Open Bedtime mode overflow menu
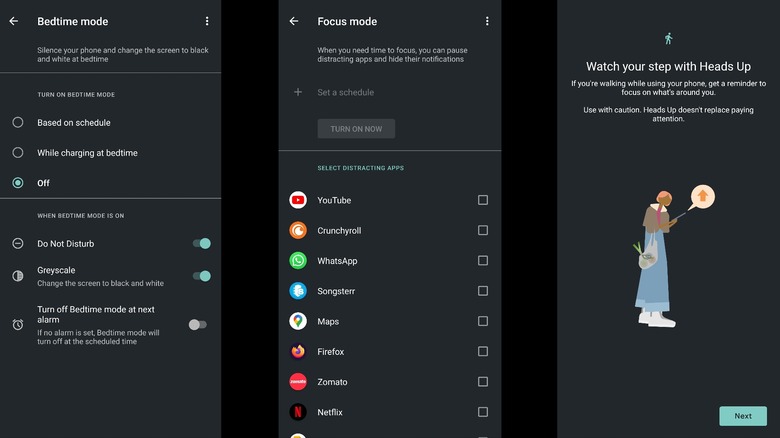The image size is (780, 438). tap(207, 21)
